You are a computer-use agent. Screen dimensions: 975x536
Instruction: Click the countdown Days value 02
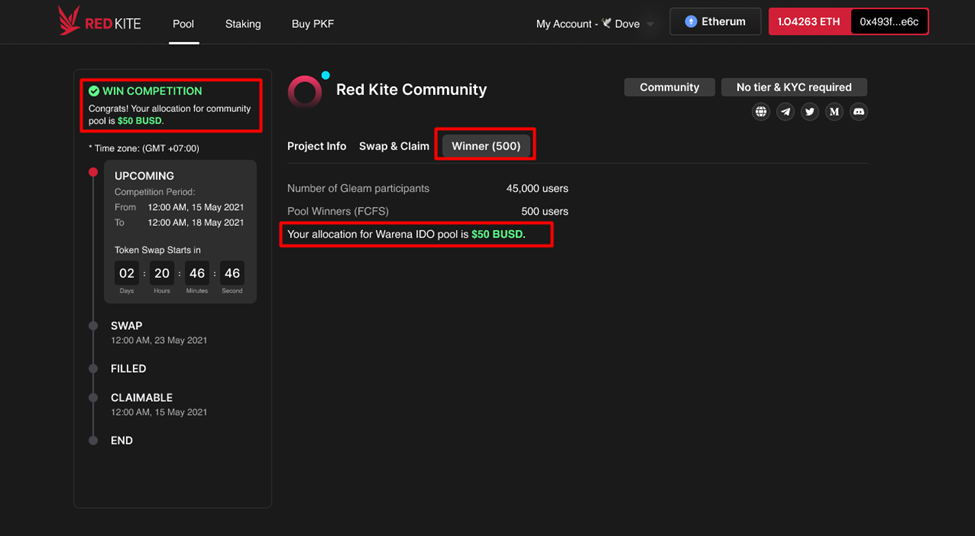127,273
